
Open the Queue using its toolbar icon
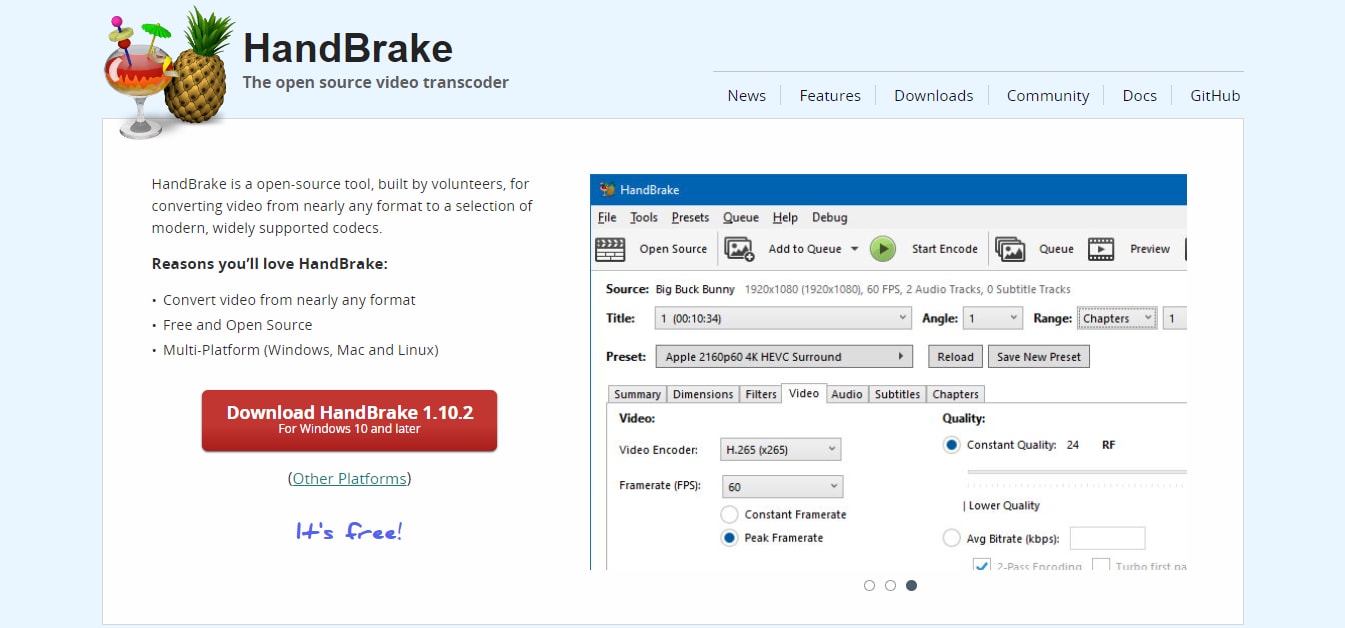[1011, 249]
